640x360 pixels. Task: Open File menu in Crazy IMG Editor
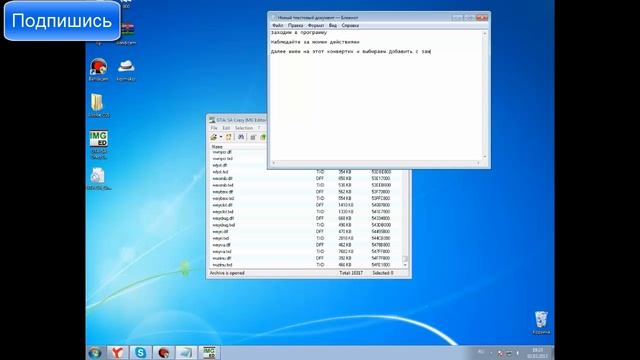(214, 128)
